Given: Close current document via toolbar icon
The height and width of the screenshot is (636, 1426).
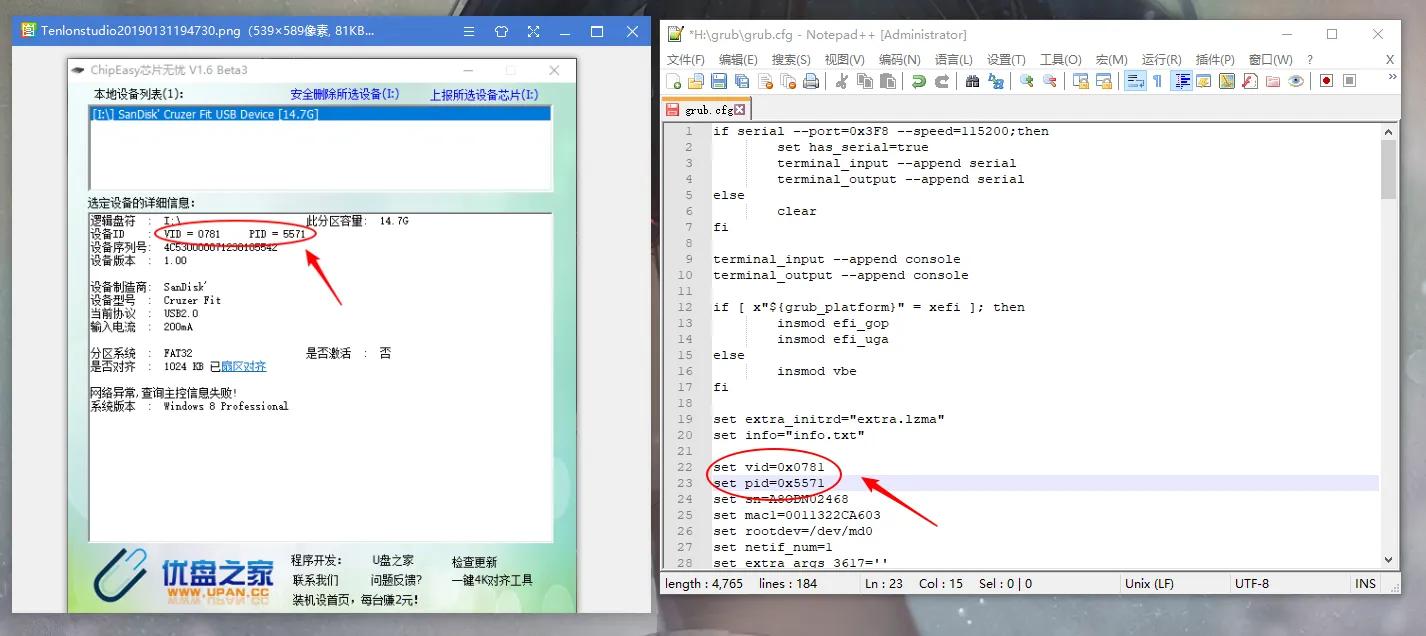Looking at the screenshot, I should pos(765,81).
